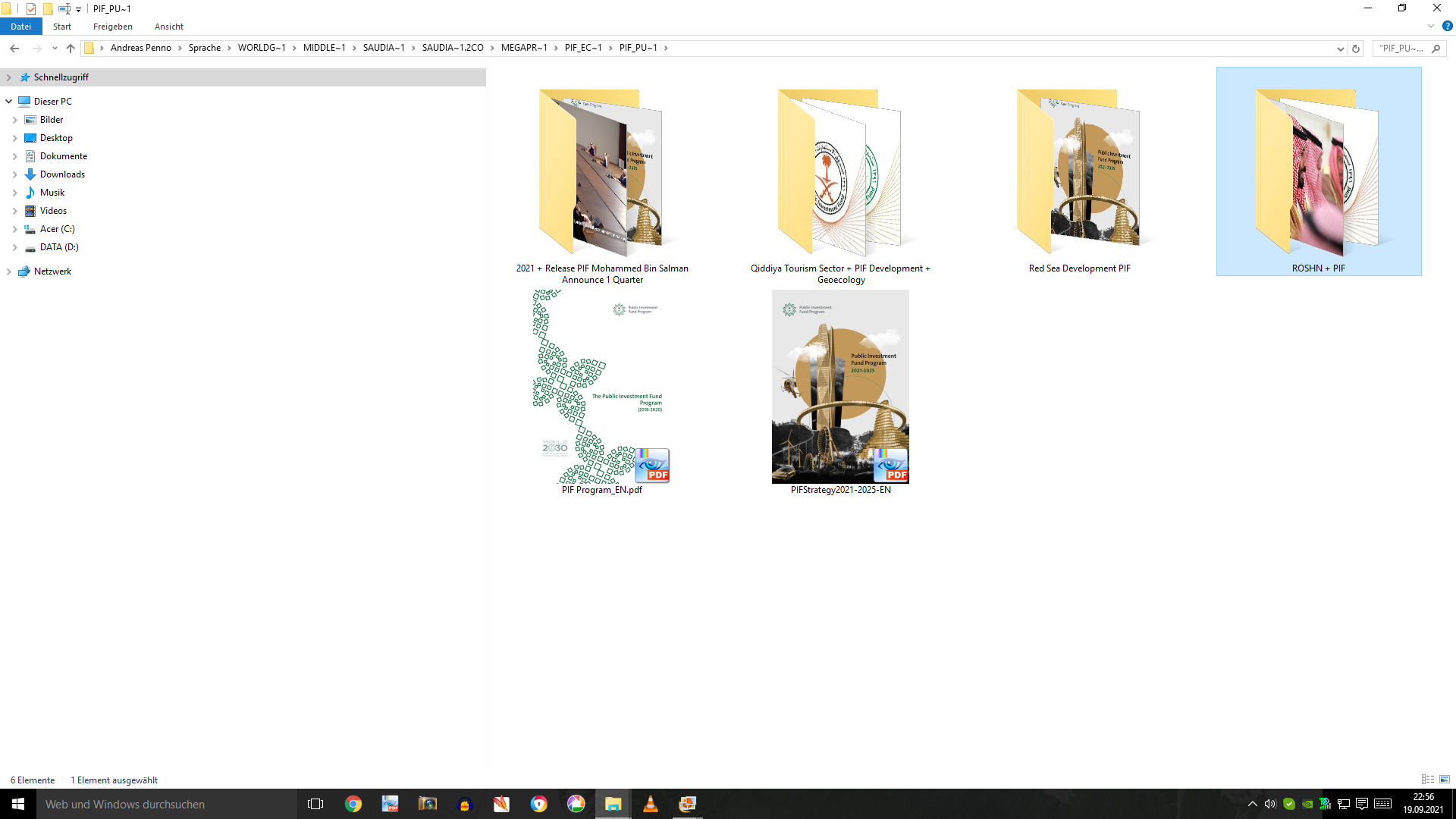The image size is (1456, 819).
Task: Open the Windows Start menu
Action: coord(18,804)
